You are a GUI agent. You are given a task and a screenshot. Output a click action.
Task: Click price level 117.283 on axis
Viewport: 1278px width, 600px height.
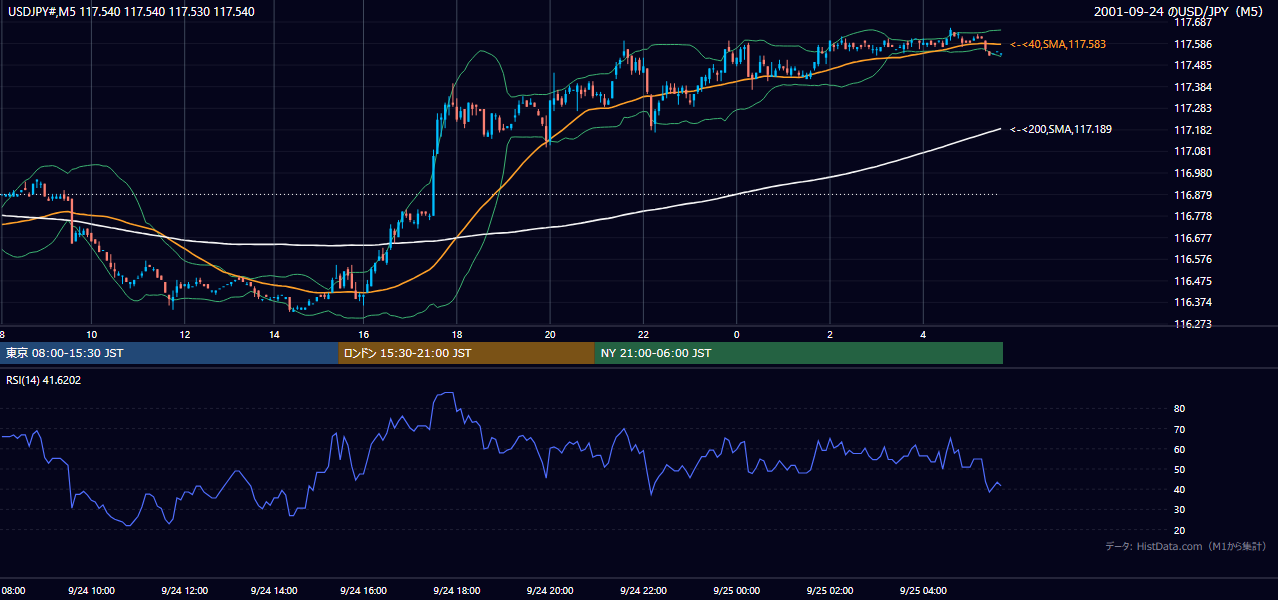tap(1191, 108)
